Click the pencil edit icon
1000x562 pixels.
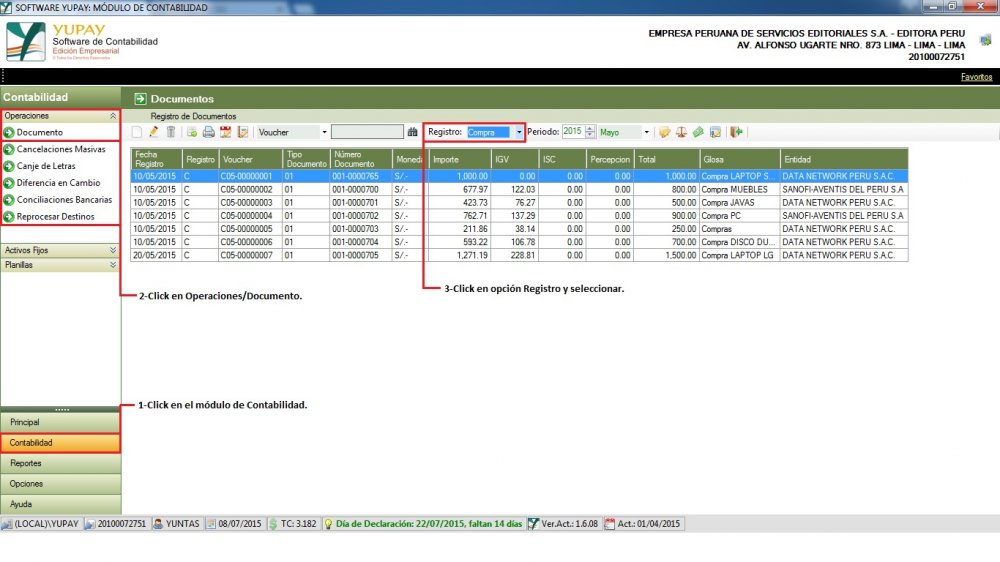pos(154,132)
